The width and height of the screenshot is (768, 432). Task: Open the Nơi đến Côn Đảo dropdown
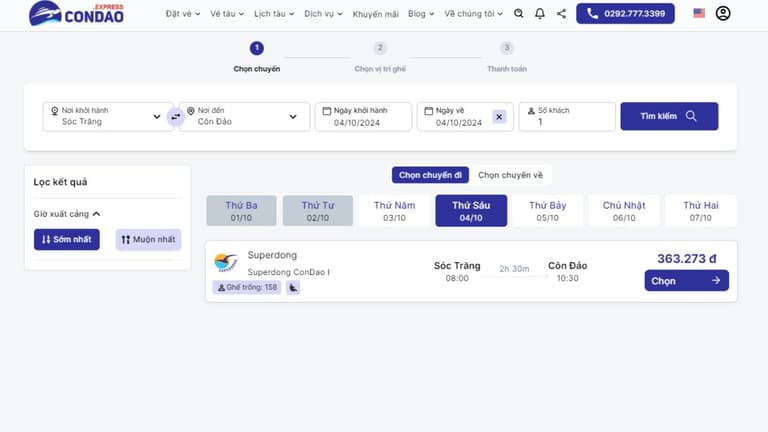coord(244,117)
